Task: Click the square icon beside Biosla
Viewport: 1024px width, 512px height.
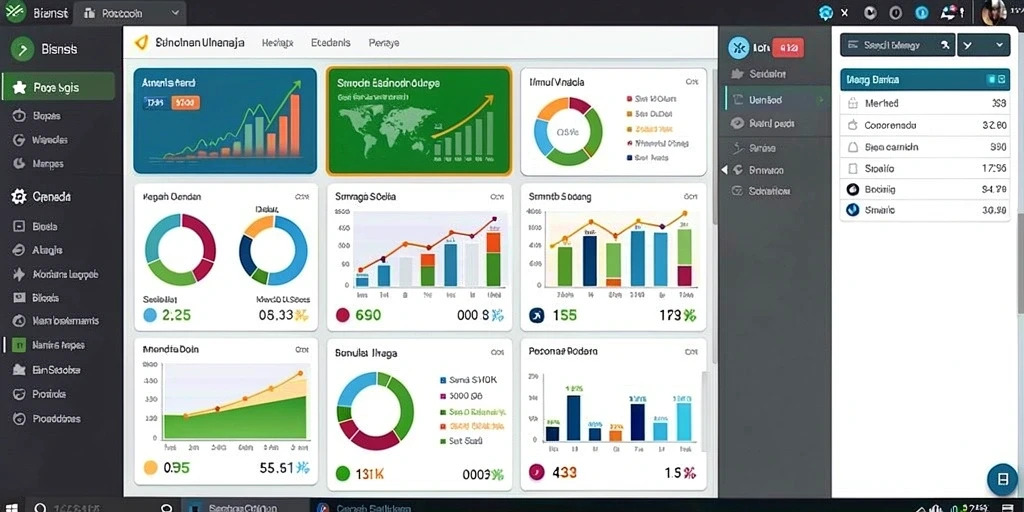Action: (x=19, y=227)
